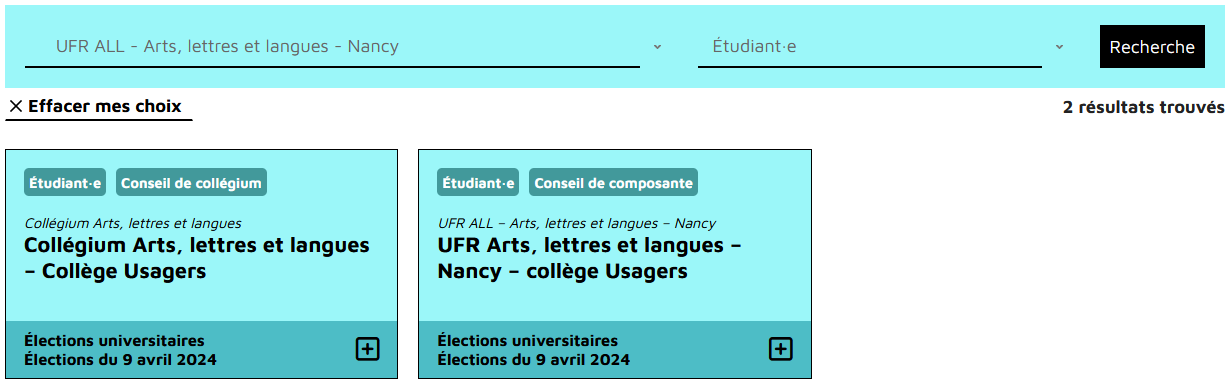Click Élections universitaires footer on second card
The width and height of the screenshot is (1230, 382).
528,341
